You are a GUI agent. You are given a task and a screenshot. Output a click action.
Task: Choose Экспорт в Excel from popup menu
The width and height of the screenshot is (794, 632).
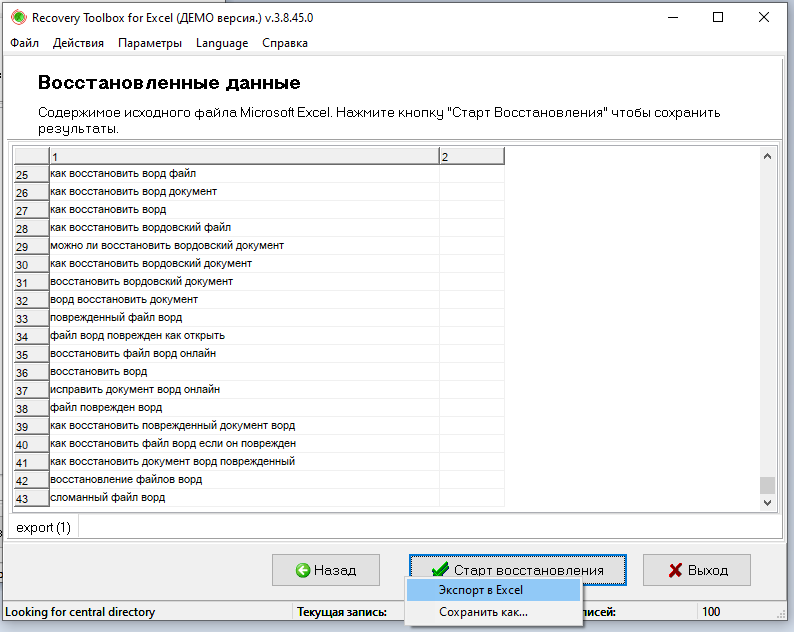[493, 590]
